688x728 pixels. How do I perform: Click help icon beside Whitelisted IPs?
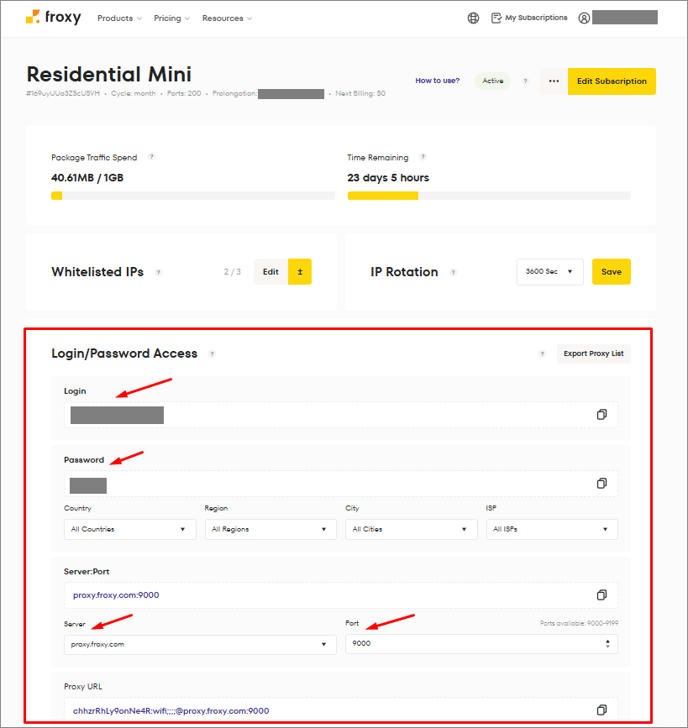(x=158, y=273)
